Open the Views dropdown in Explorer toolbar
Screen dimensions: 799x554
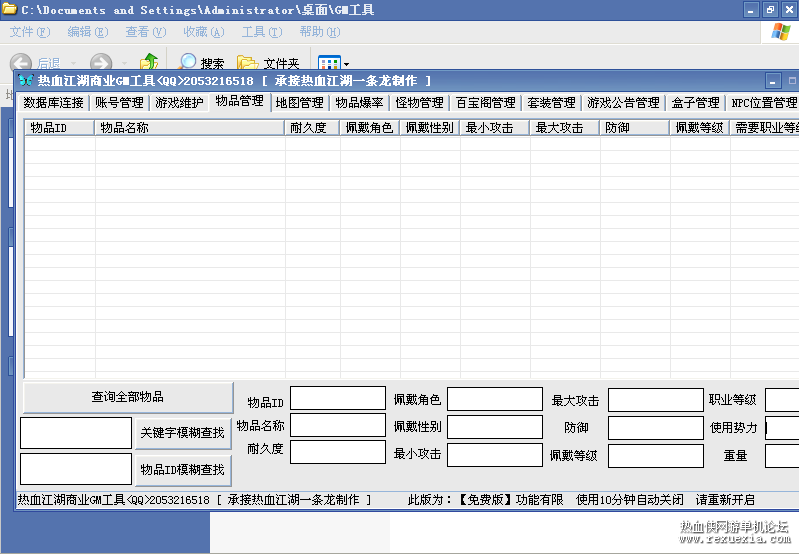[334, 63]
